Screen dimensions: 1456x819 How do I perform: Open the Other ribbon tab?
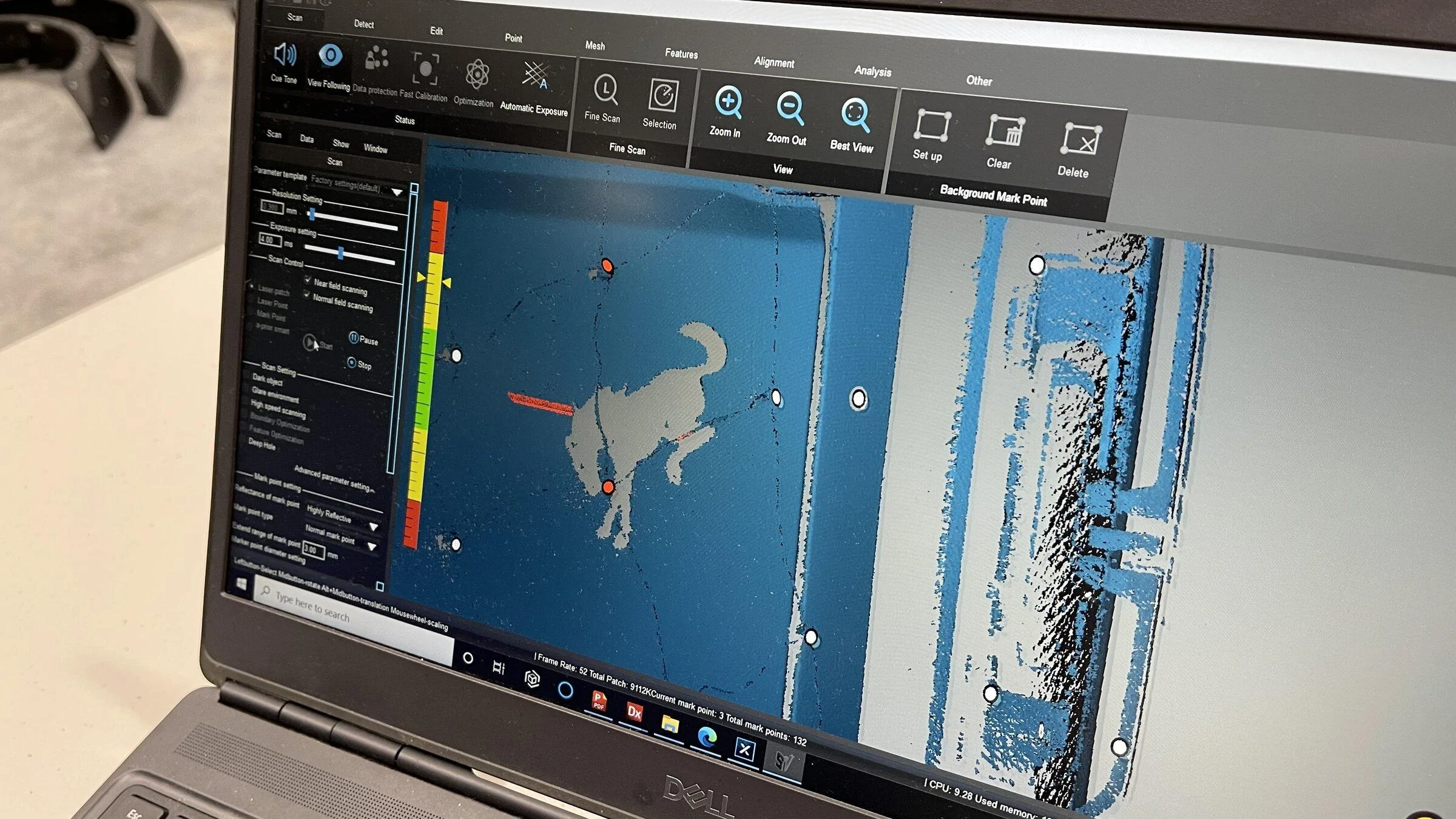click(x=979, y=81)
